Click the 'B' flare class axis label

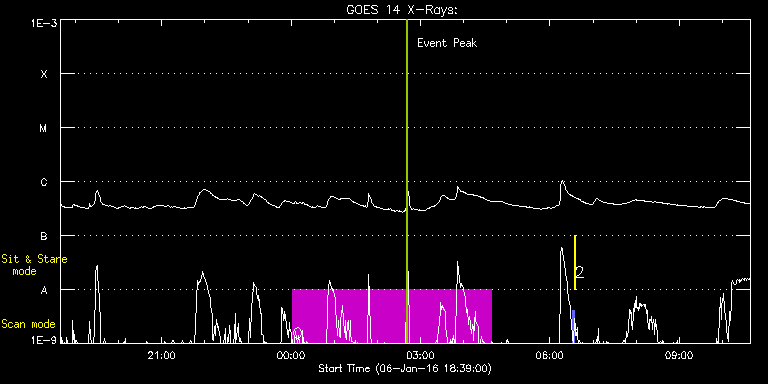44,236
